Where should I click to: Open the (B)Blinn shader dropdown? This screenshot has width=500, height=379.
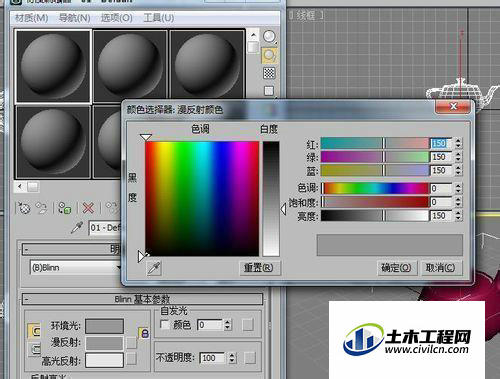[75, 268]
